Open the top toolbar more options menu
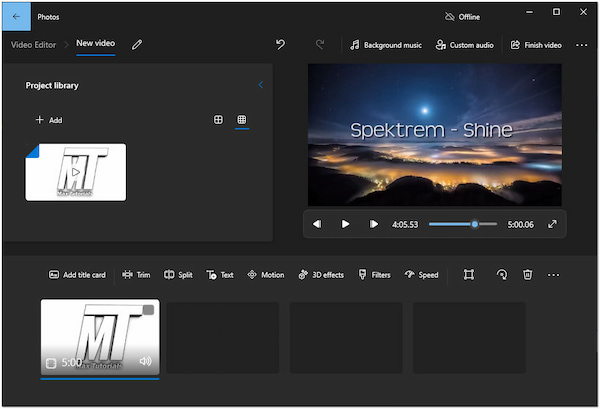This screenshot has width=600, height=409. [582, 45]
